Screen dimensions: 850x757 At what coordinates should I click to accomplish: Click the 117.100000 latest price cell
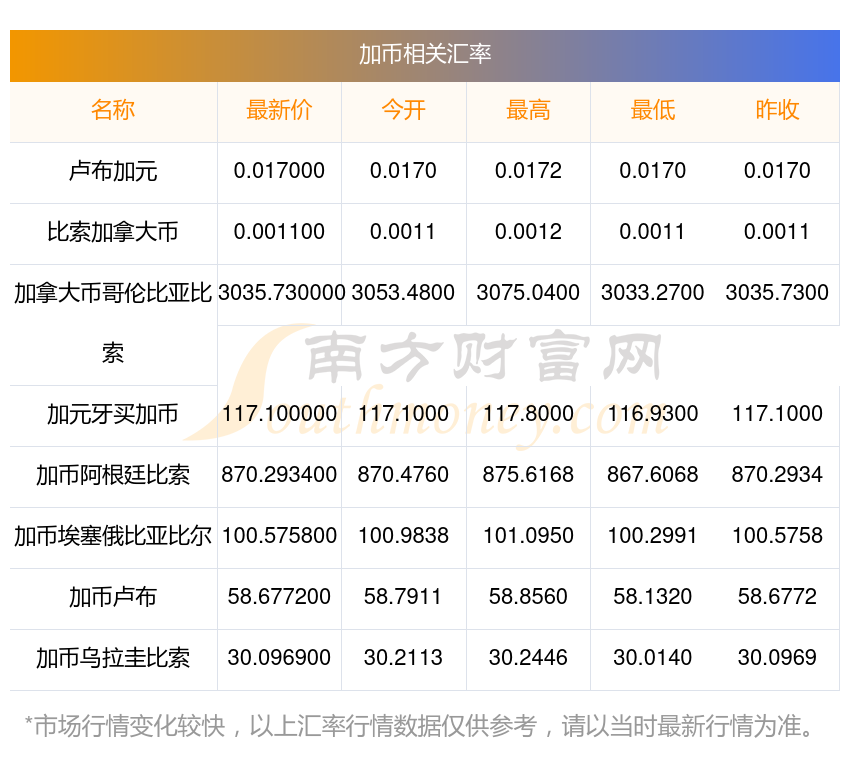pyautogui.click(x=279, y=414)
